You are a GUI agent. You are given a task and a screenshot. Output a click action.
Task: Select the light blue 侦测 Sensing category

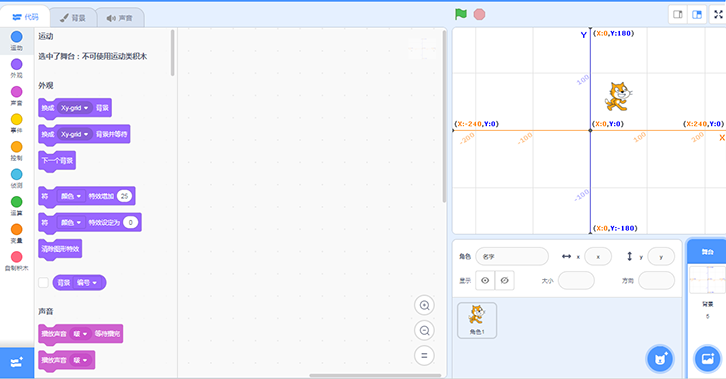(x=17, y=178)
